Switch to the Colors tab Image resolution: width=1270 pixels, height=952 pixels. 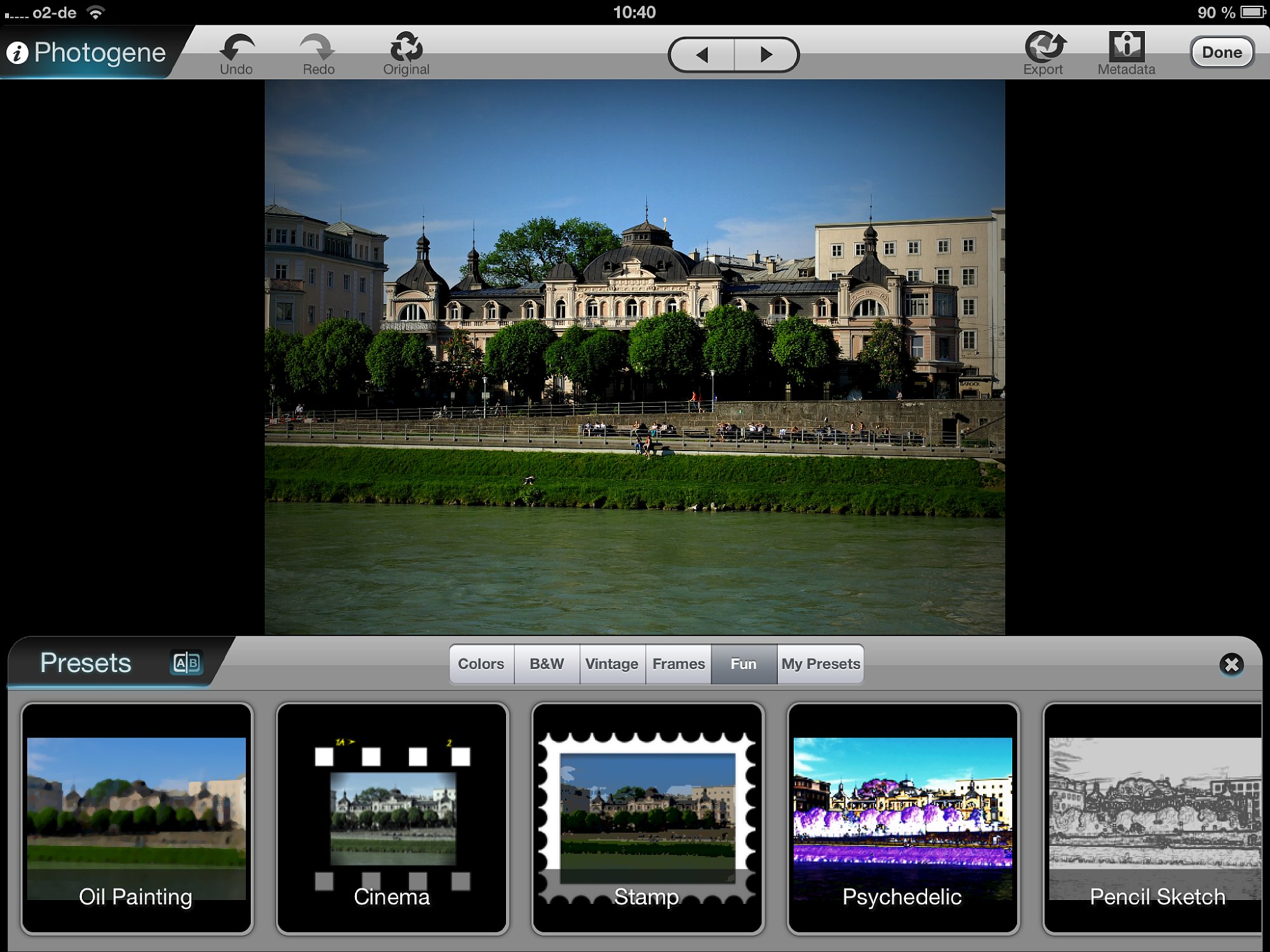(481, 664)
